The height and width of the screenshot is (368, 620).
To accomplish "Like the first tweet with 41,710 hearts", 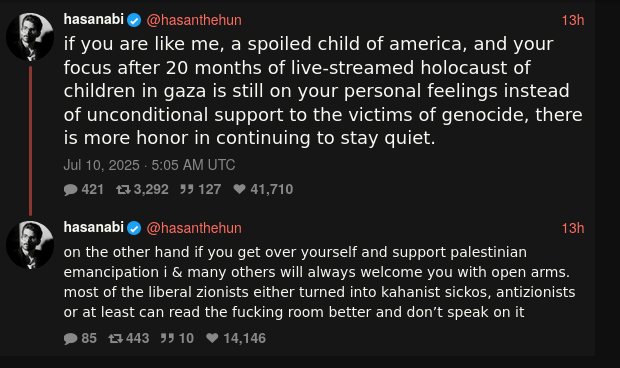I will pos(240,189).
